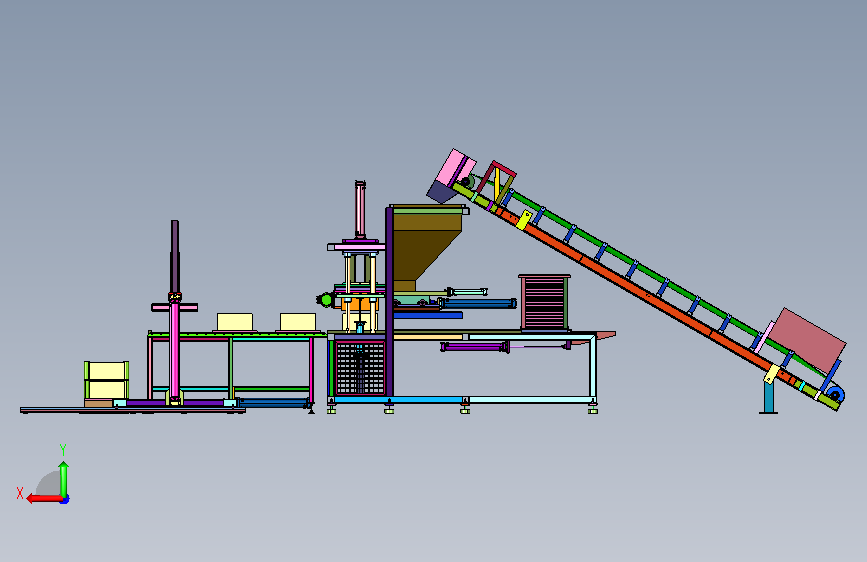This screenshot has width=867, height=562.
Task: Select the left yellow block on conveyor table
Action: 235,322
